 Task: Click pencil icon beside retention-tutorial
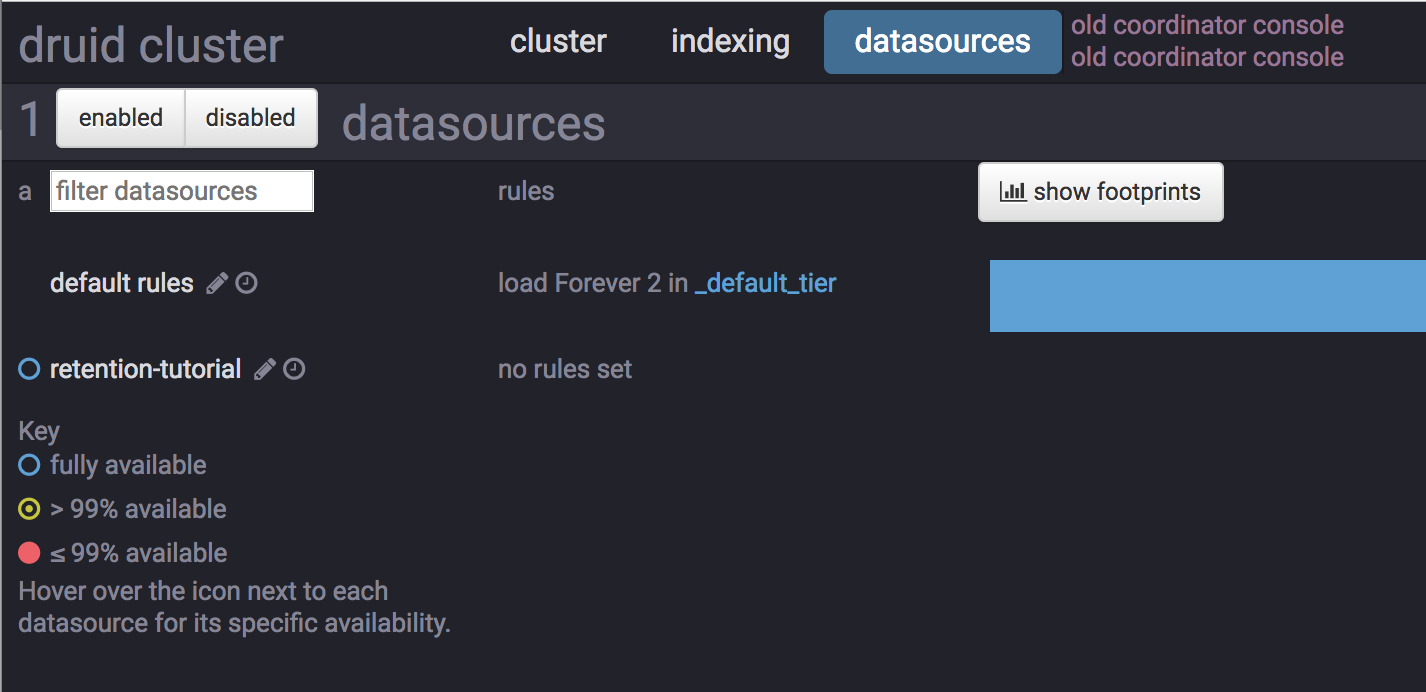[x=264, y=370]
